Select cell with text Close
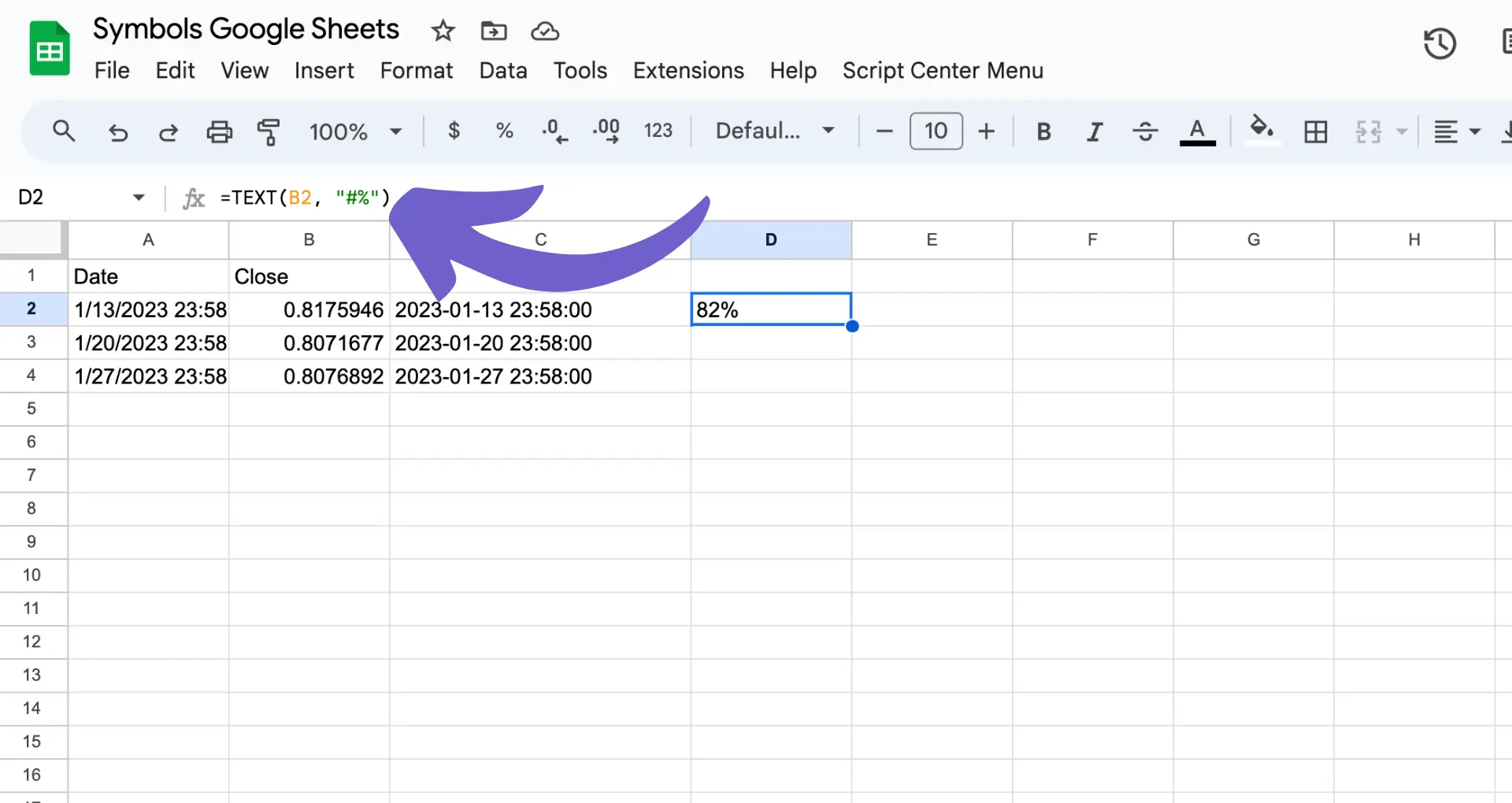 coord(309,276)
